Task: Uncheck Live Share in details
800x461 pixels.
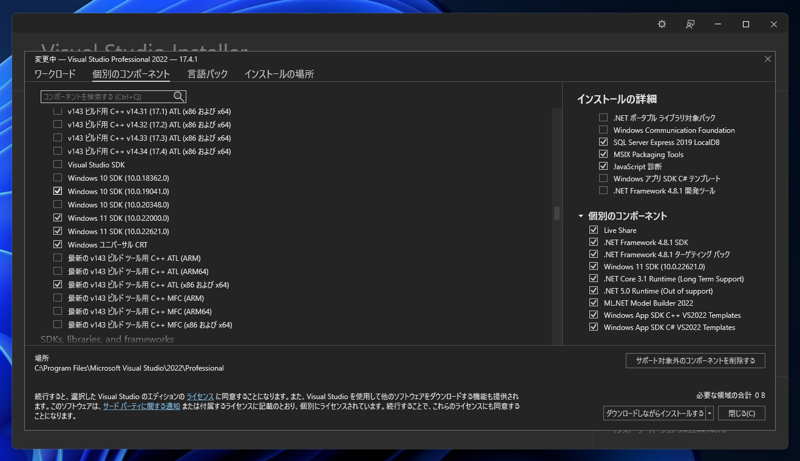Action: coord(593,230)
